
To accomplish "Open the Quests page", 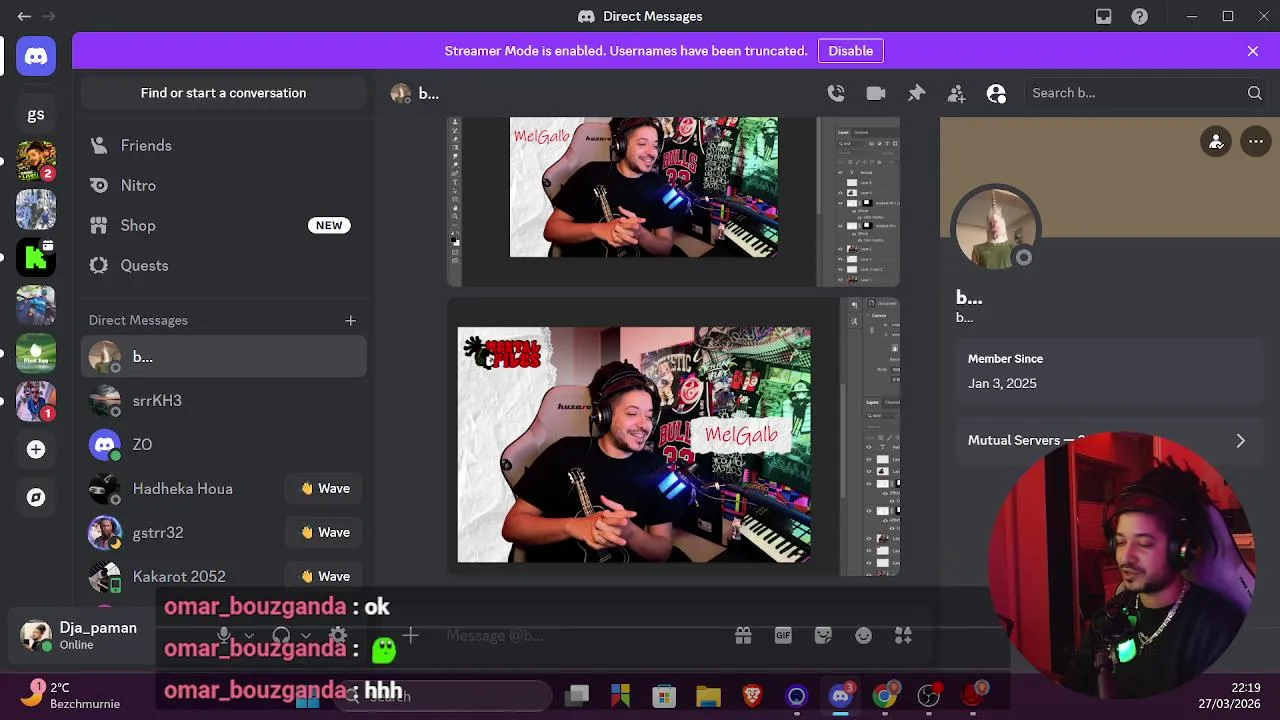I will click(224, 265).
